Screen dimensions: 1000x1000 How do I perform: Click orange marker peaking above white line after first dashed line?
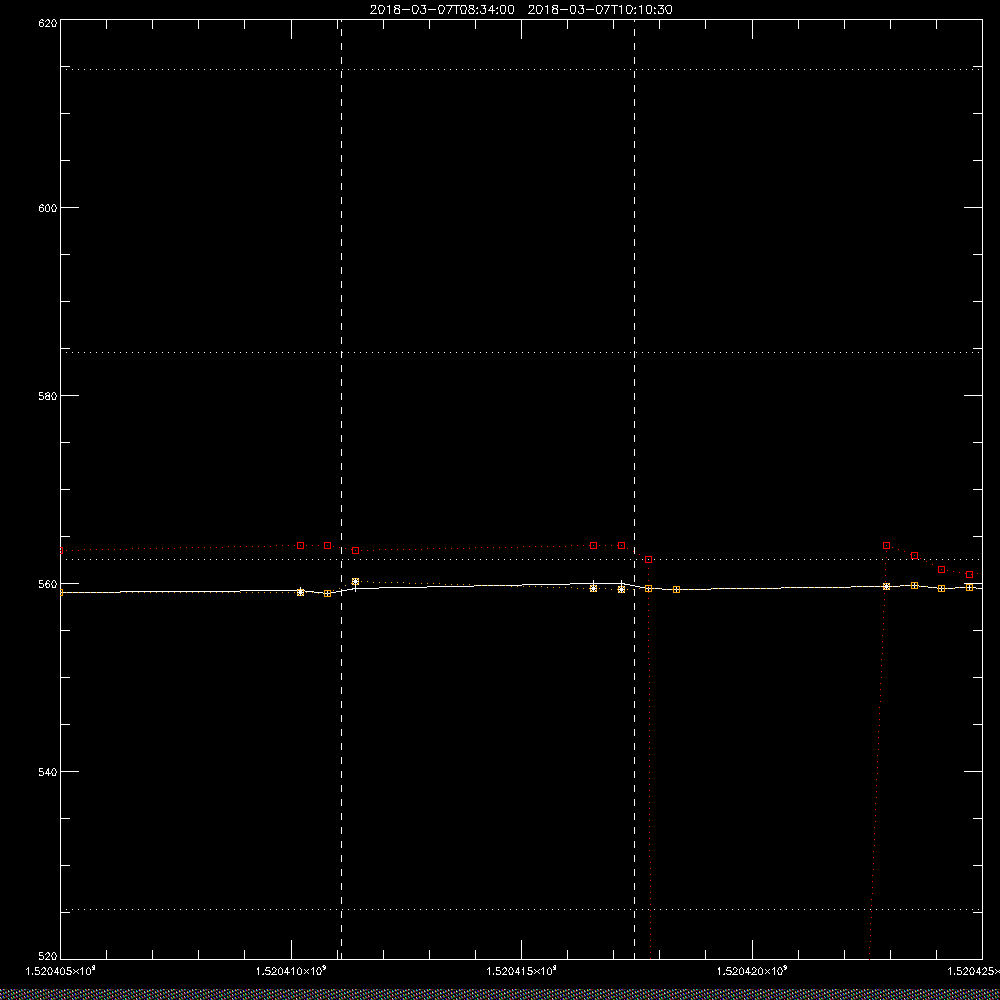[355, 582]
